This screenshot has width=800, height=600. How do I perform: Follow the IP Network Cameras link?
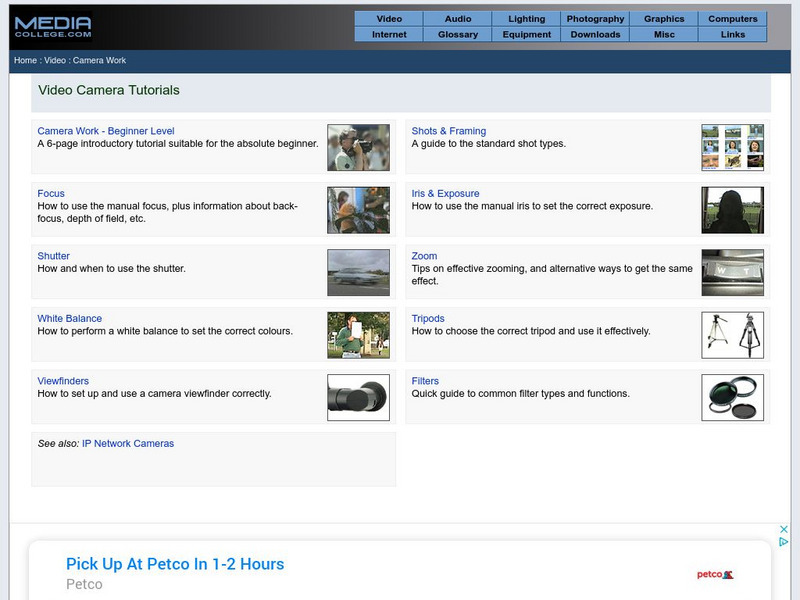pyautogui.click(x=128, y=443)
